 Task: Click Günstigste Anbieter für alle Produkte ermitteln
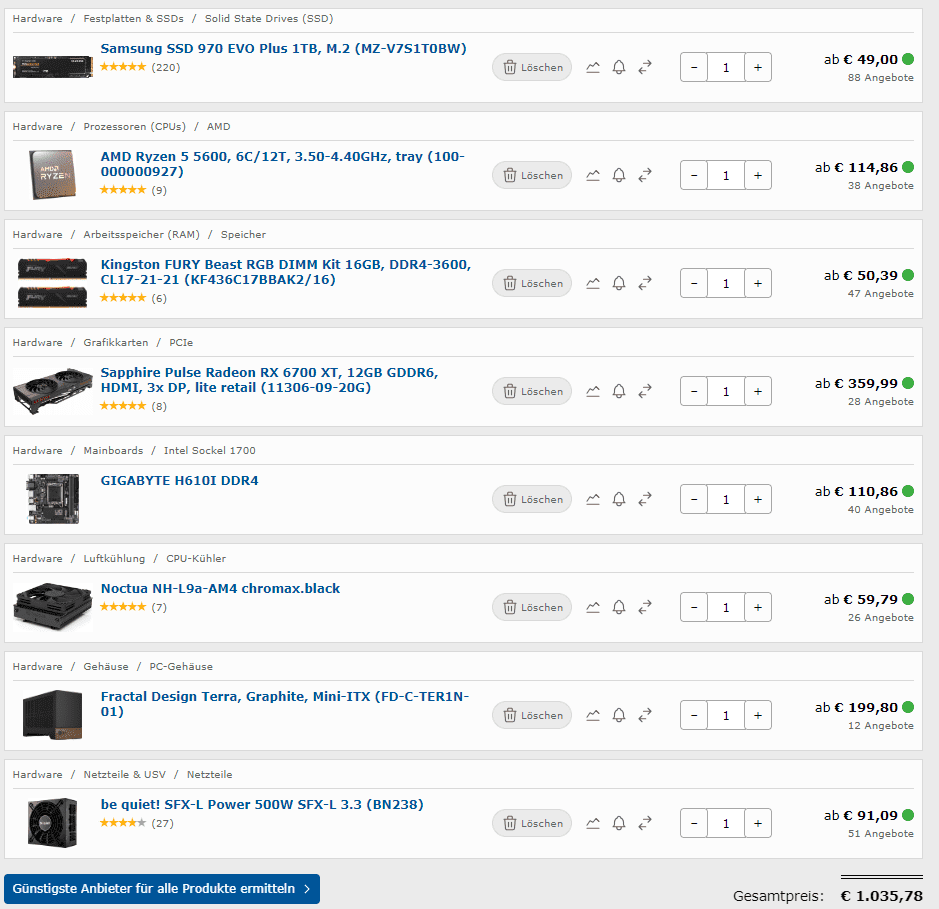click(162, 889)
